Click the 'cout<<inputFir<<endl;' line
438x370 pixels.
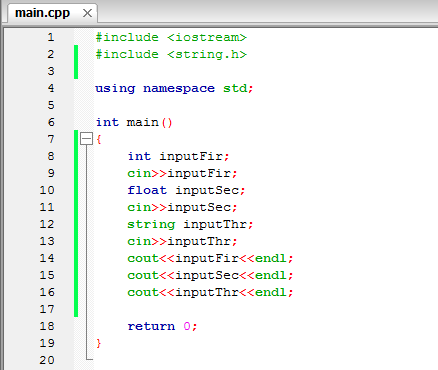click(x=210, y=258)
